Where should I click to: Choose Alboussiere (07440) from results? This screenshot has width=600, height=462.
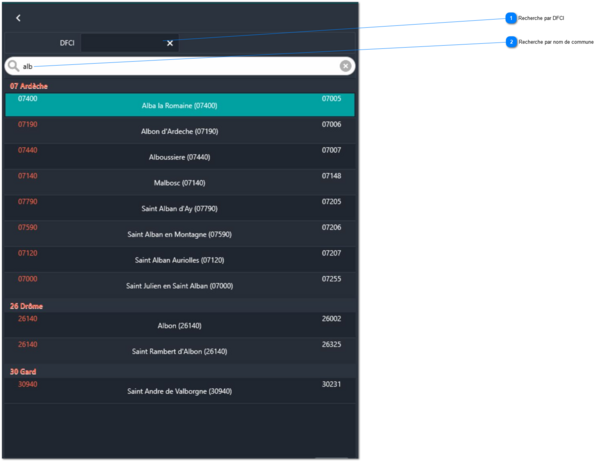point(180,157)
